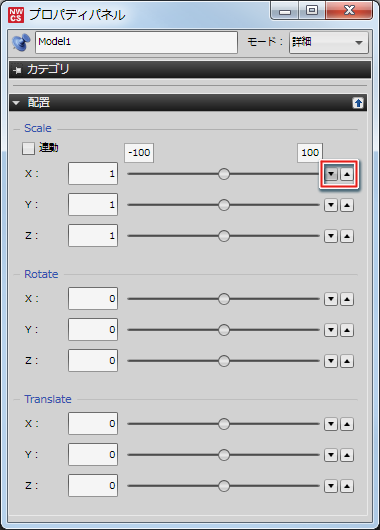Decrease Rotate Z with the down arrow

(x=331, y=361)
